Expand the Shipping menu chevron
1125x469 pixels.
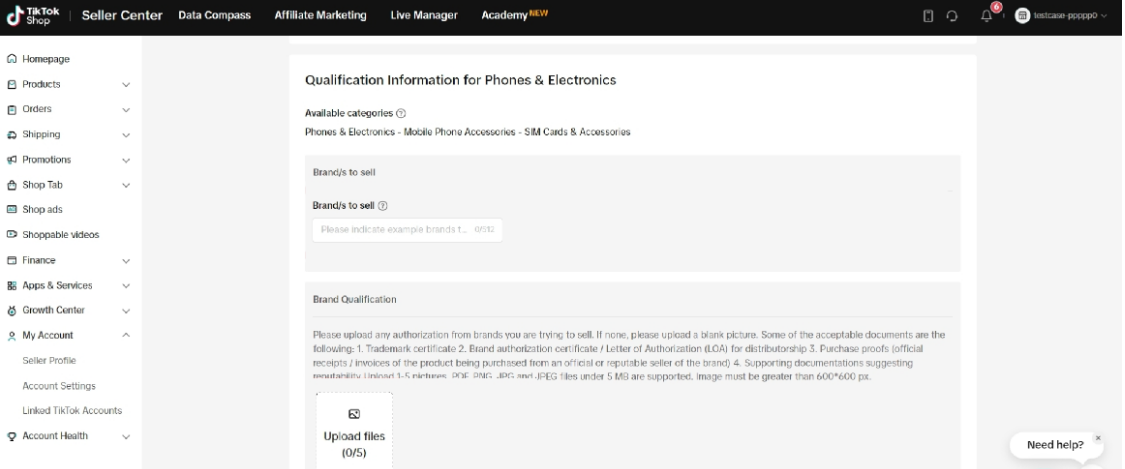(x=126, y=135)
